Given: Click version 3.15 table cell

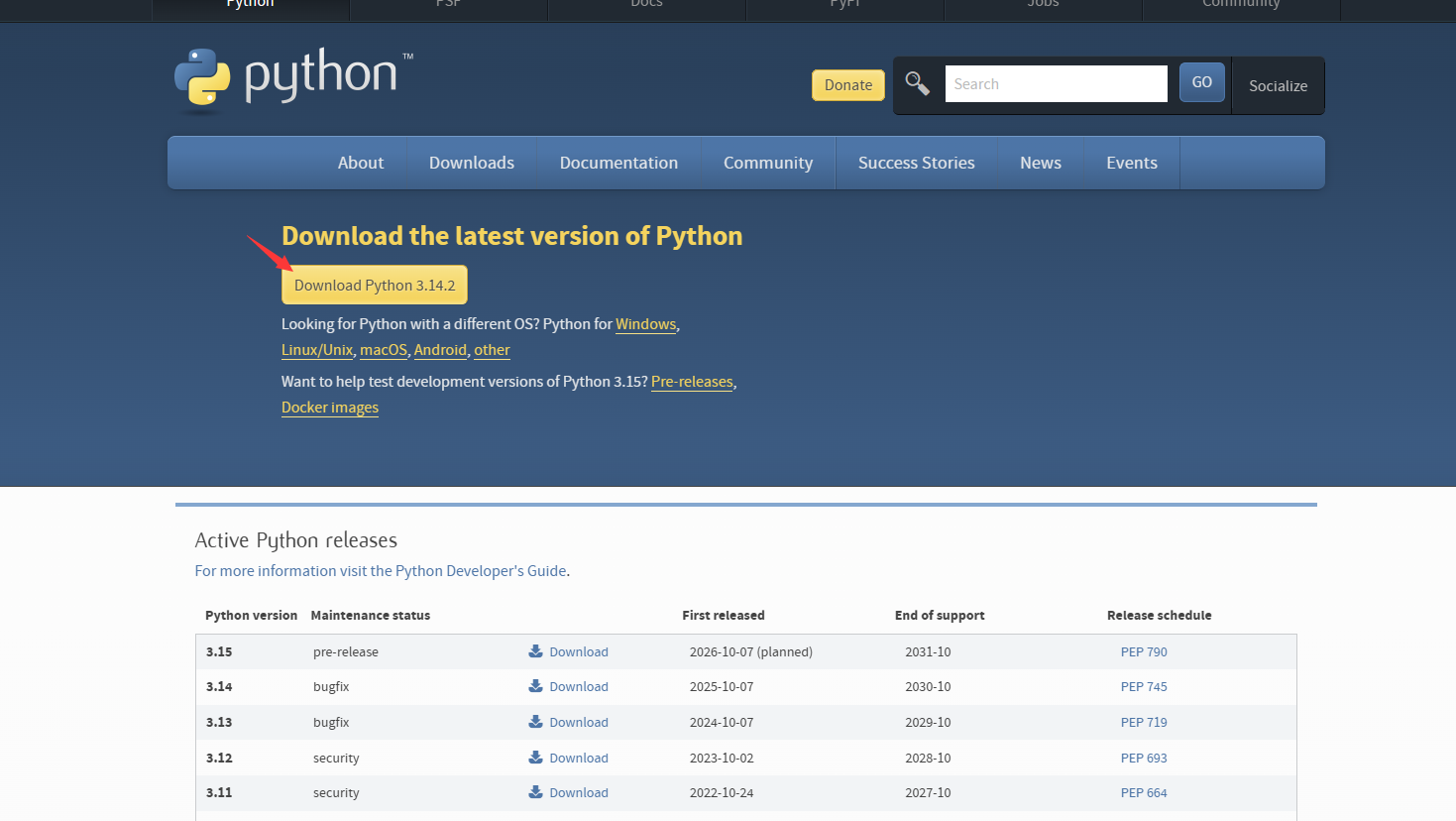Looking at the screenshot, I should click(x=219, y=651).
